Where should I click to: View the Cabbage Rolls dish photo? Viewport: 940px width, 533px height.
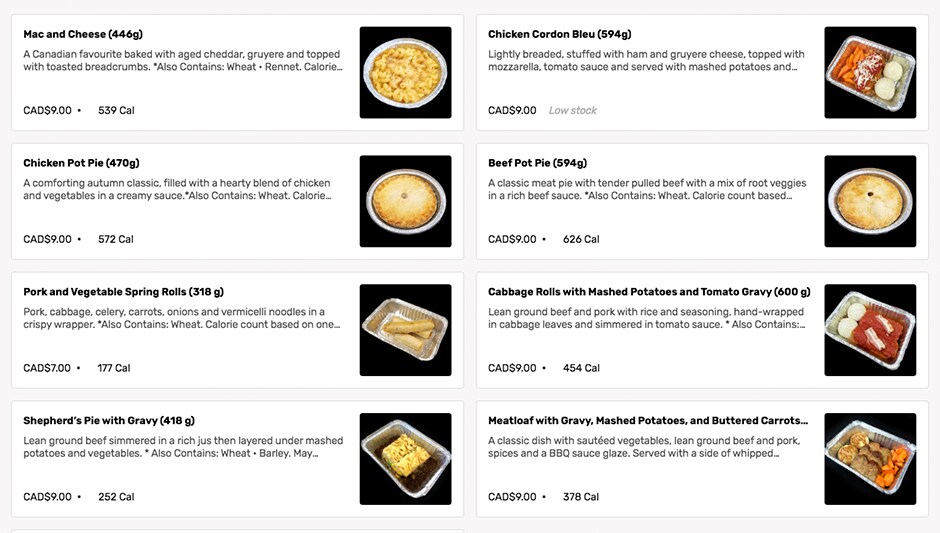pyautogui.click(x=870, y=330)
